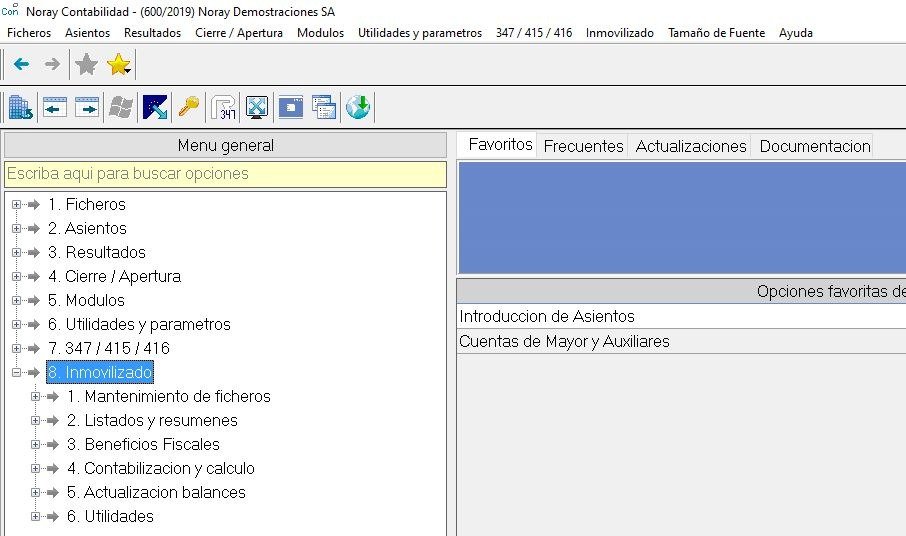Expand plus box beside 6. Utilidades y parametros

coord(16,325)
